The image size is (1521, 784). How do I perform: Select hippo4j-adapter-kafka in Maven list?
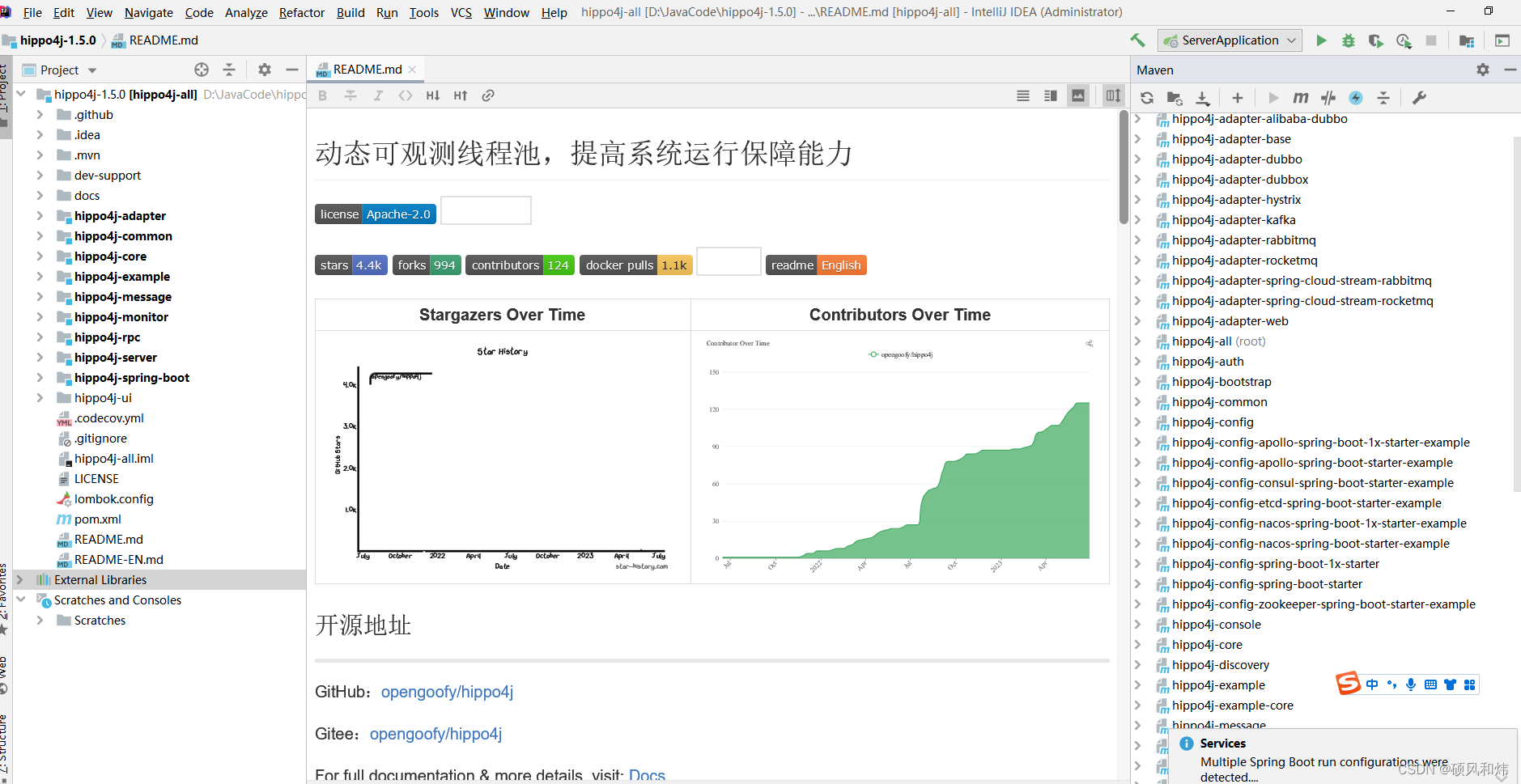tap(1234, 220)
